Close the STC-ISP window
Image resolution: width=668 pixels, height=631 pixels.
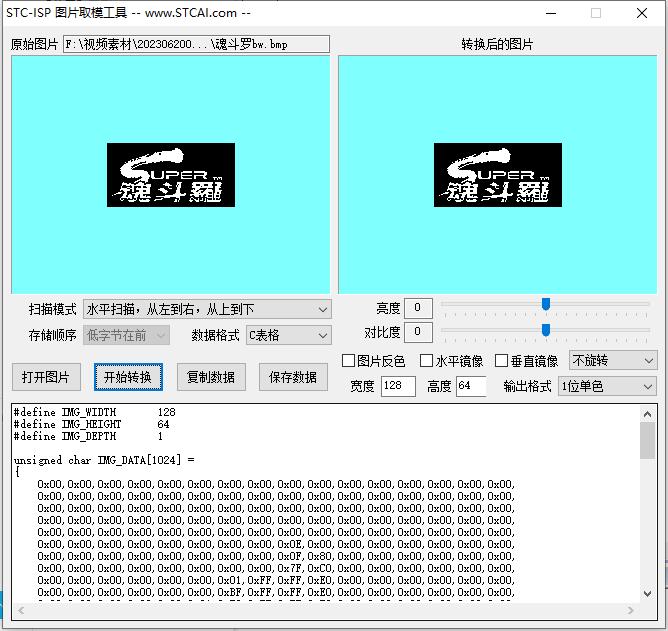642,13
